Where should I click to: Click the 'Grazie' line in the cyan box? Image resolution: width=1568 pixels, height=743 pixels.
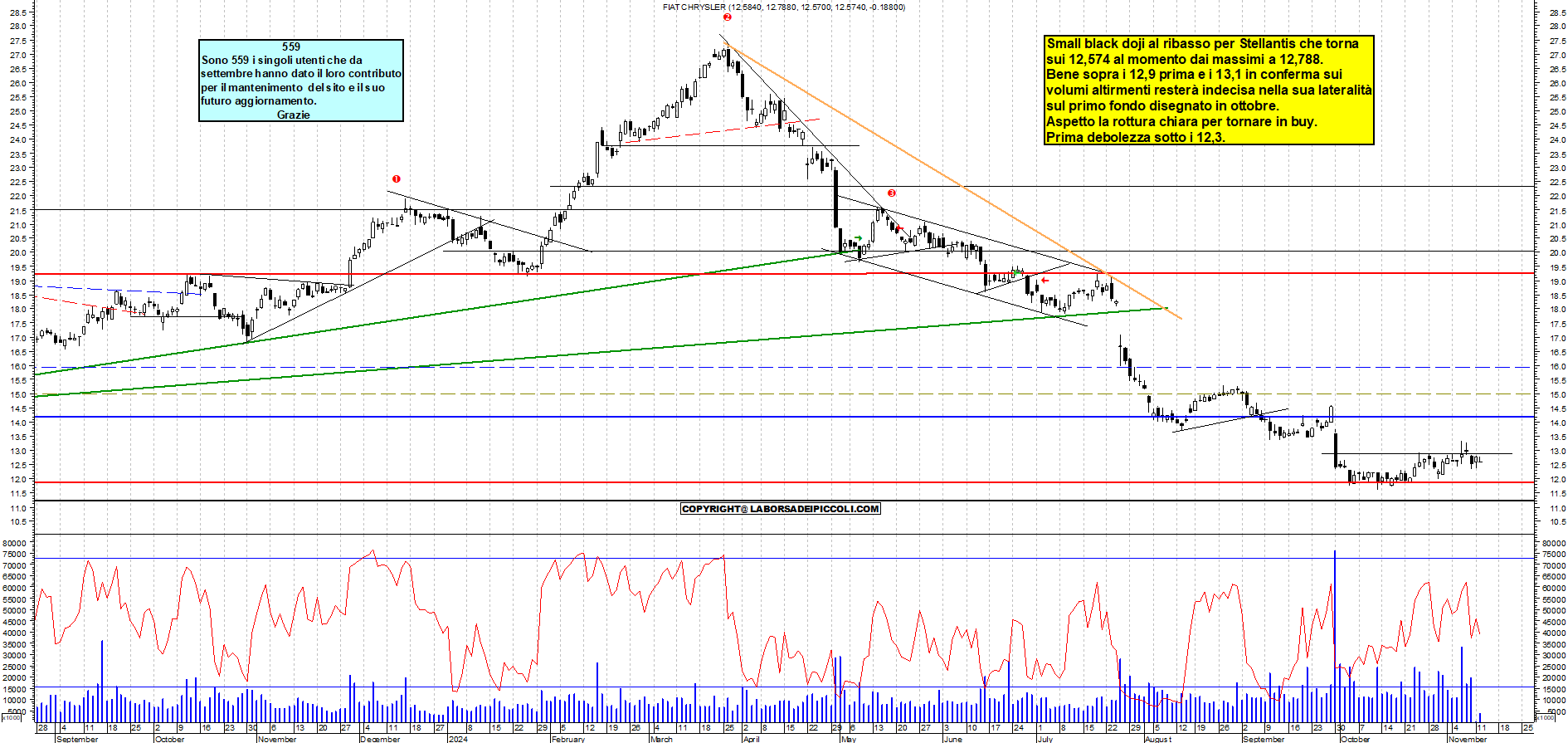coord(294,115)
